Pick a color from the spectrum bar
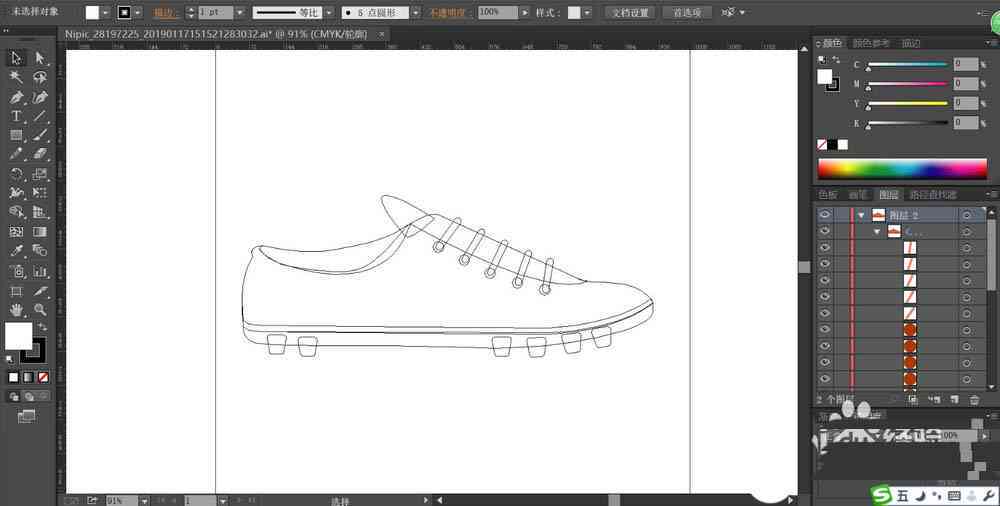This screenshot has height=506, width=1000. point(902,168)
